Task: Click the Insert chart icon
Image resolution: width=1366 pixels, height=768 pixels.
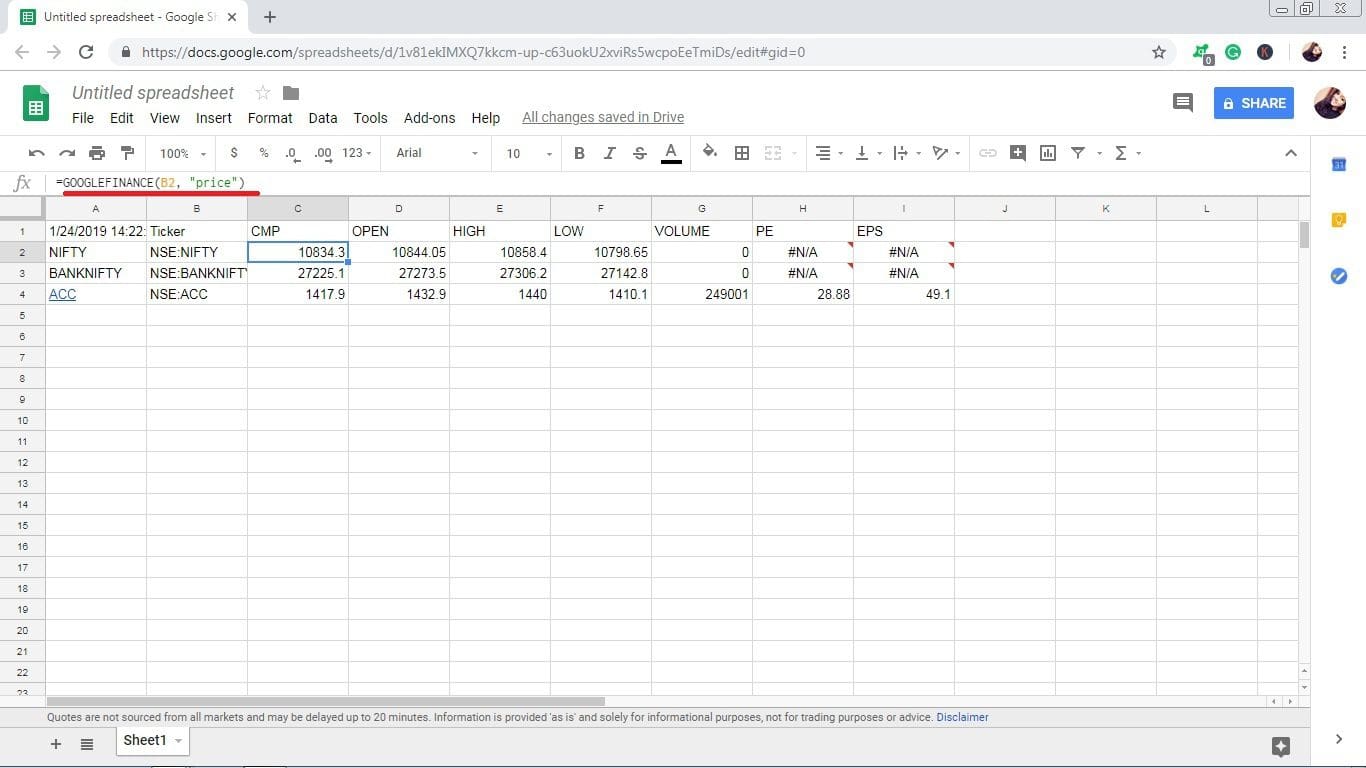Action: click(x=1048, y=153)
